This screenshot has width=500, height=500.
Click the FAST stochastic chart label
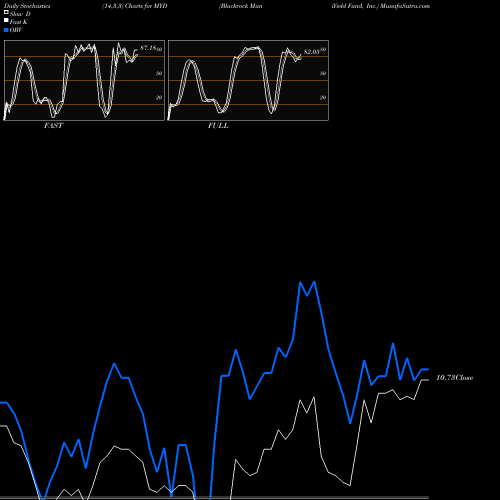[x=54, y=126]
